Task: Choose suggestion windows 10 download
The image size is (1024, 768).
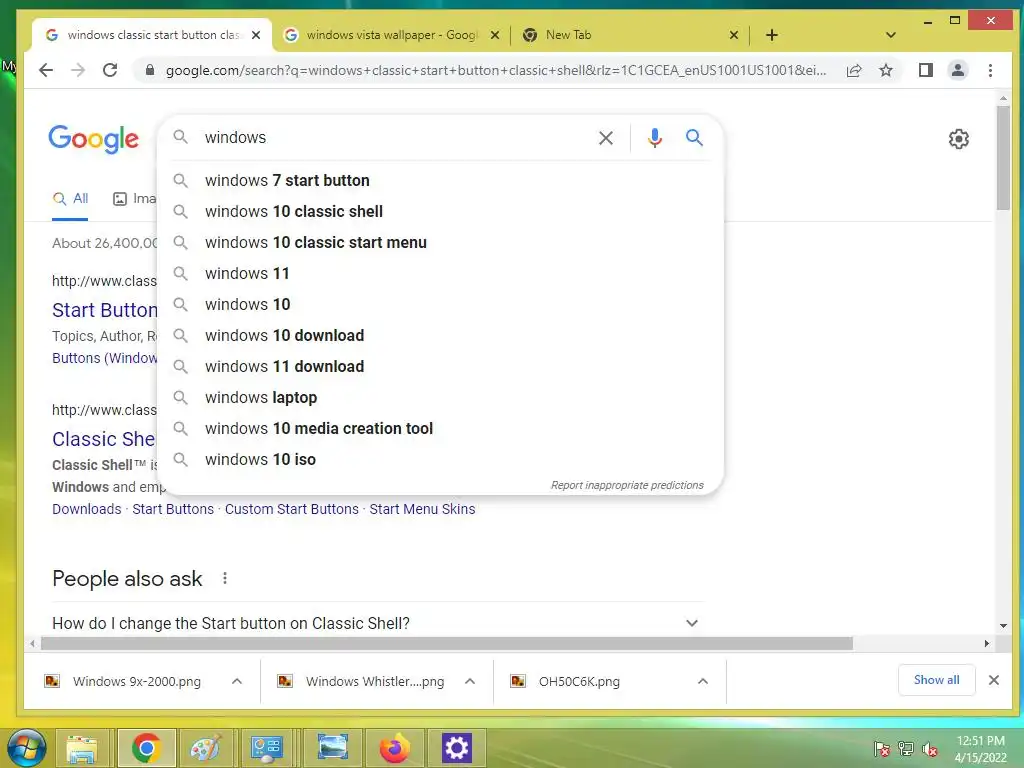Action: point(440,336)
